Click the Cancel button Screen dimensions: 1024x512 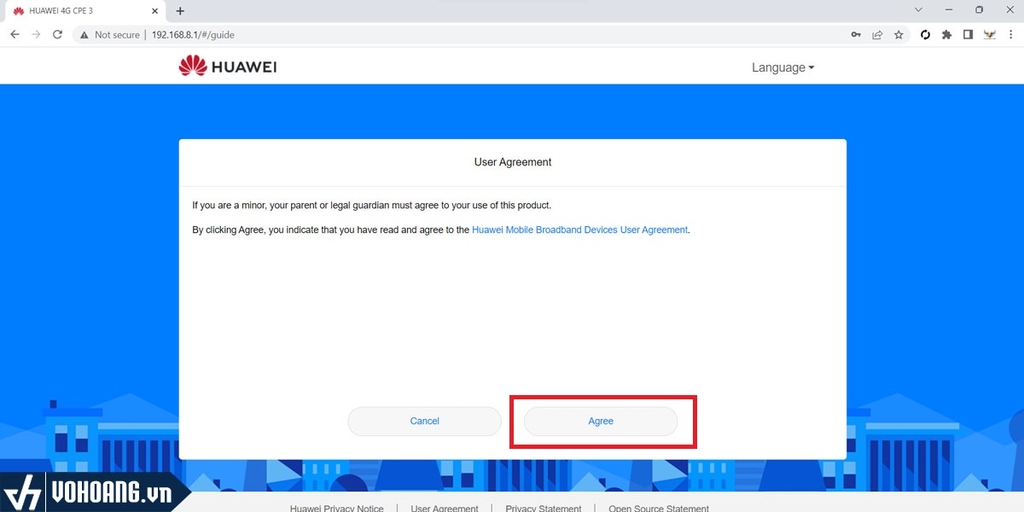pyautogui.click(x=424, y=421)
